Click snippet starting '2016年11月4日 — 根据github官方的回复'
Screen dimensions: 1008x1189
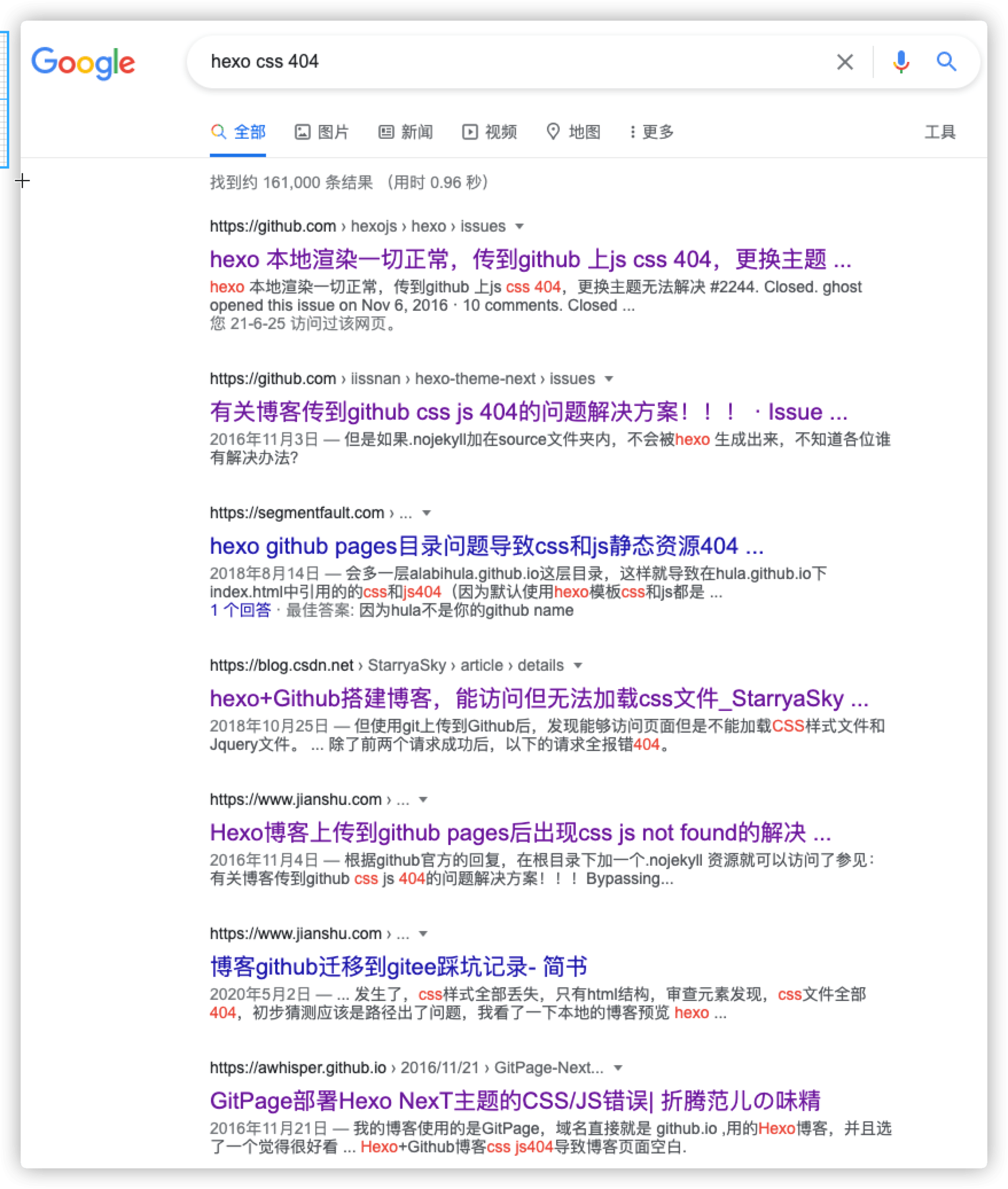[x=542, y=870]
